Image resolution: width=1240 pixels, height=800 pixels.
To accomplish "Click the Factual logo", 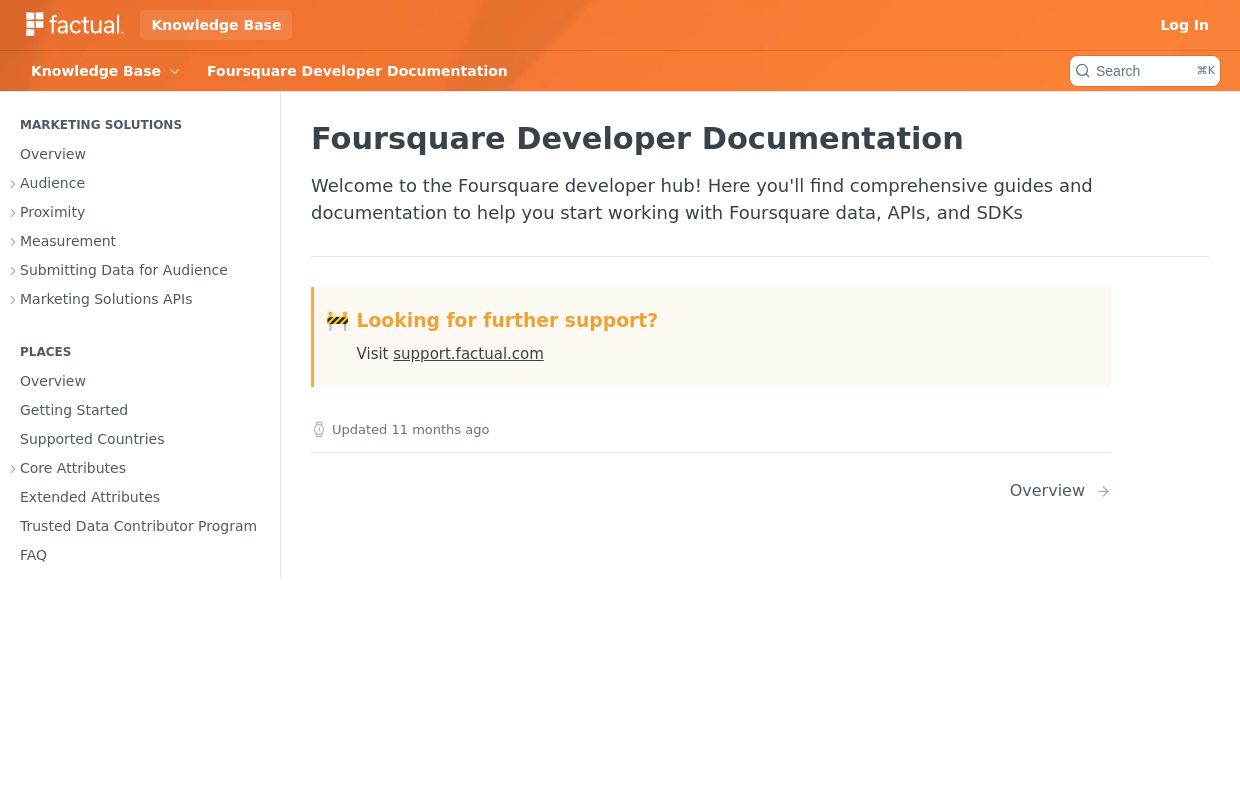I will click(75, 24).
